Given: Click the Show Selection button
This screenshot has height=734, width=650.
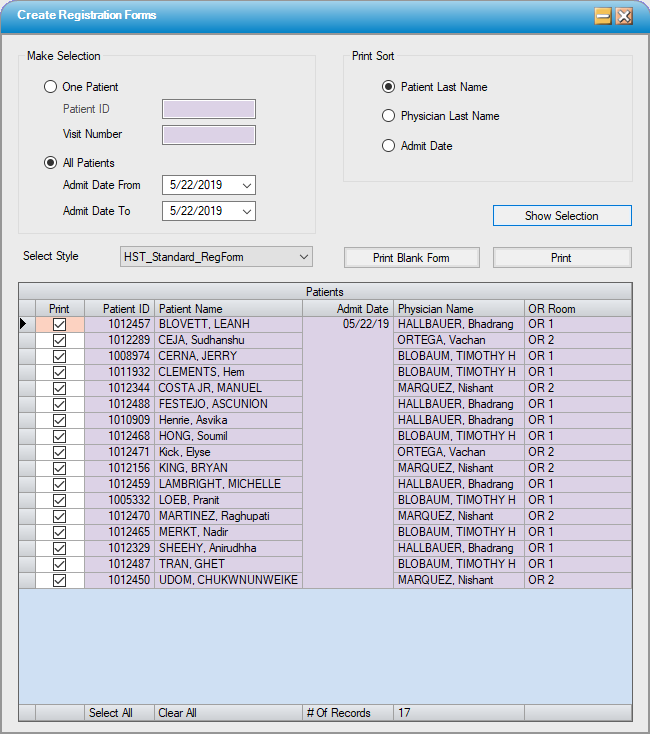Looking at the screenshot, I should 562,216.
